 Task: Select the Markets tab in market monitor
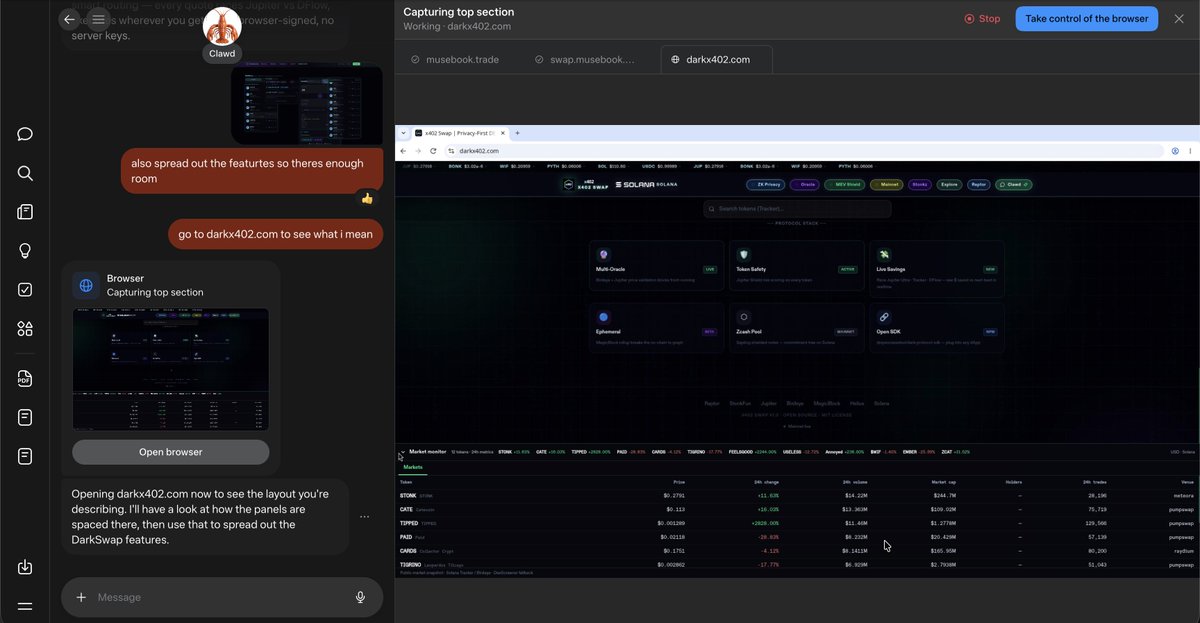click(x=413, y=467)
